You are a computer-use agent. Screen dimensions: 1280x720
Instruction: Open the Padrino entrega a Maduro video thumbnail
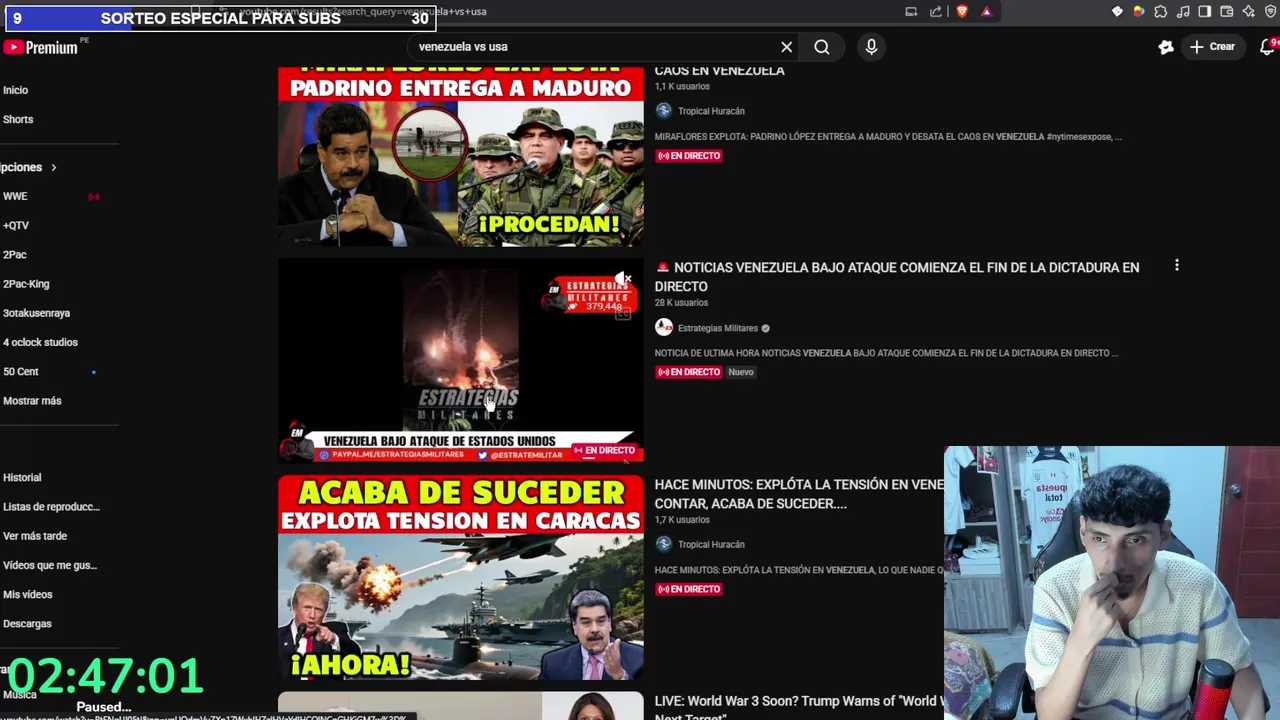[461, 156]
